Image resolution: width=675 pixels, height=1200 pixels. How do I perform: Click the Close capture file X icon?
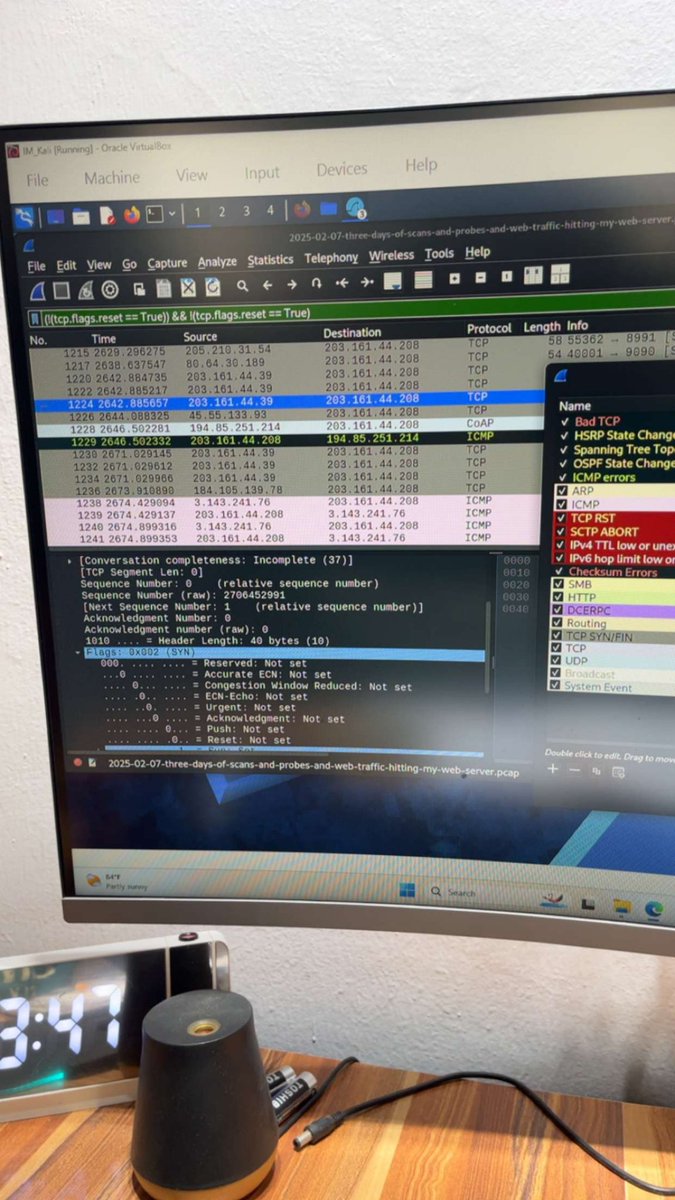[188, 287]
